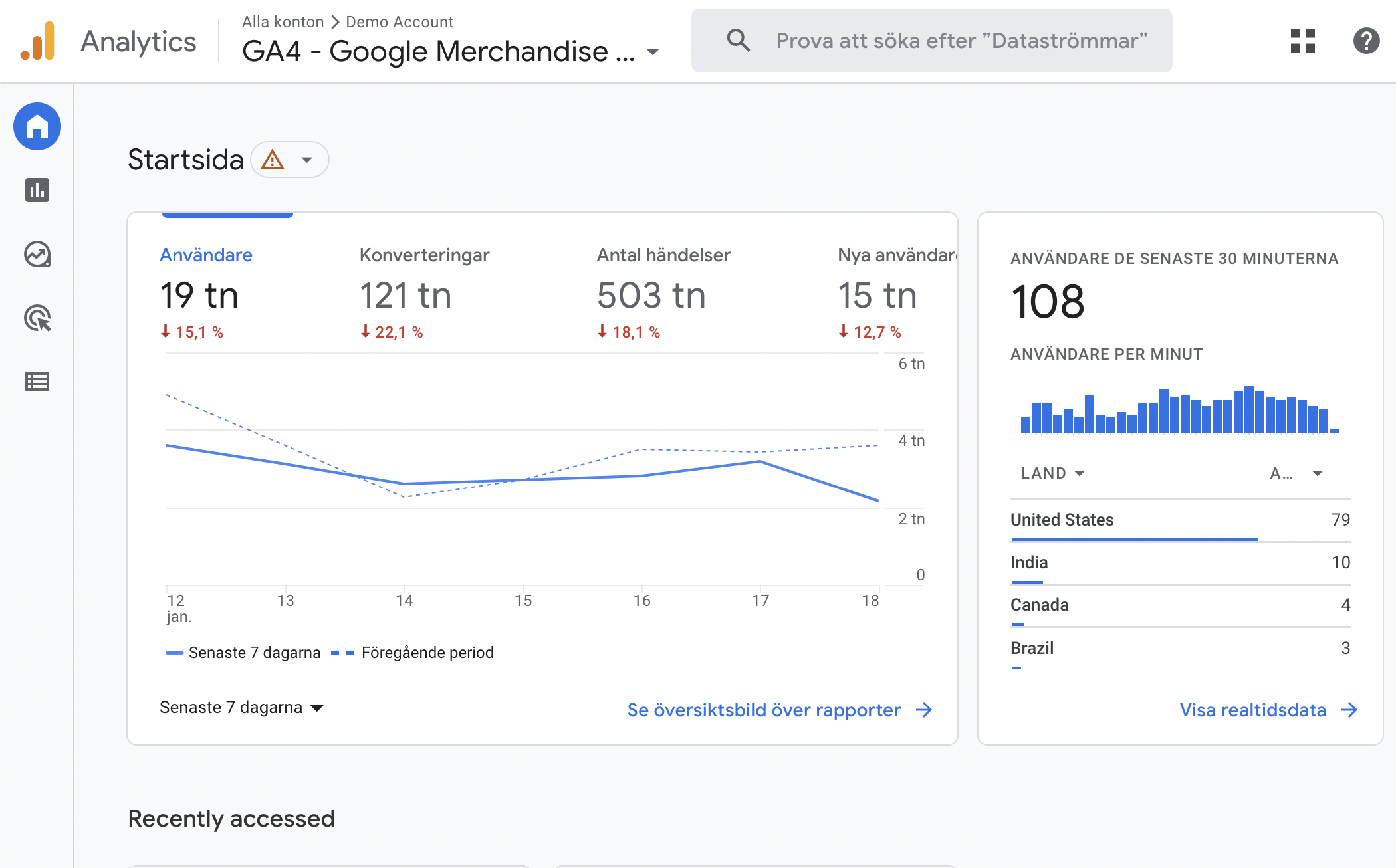Image resolution: width=1396 pixels, height=868 pixels.
Task: Click the Google apps grid icon
Action: [x=1302, y=41]
